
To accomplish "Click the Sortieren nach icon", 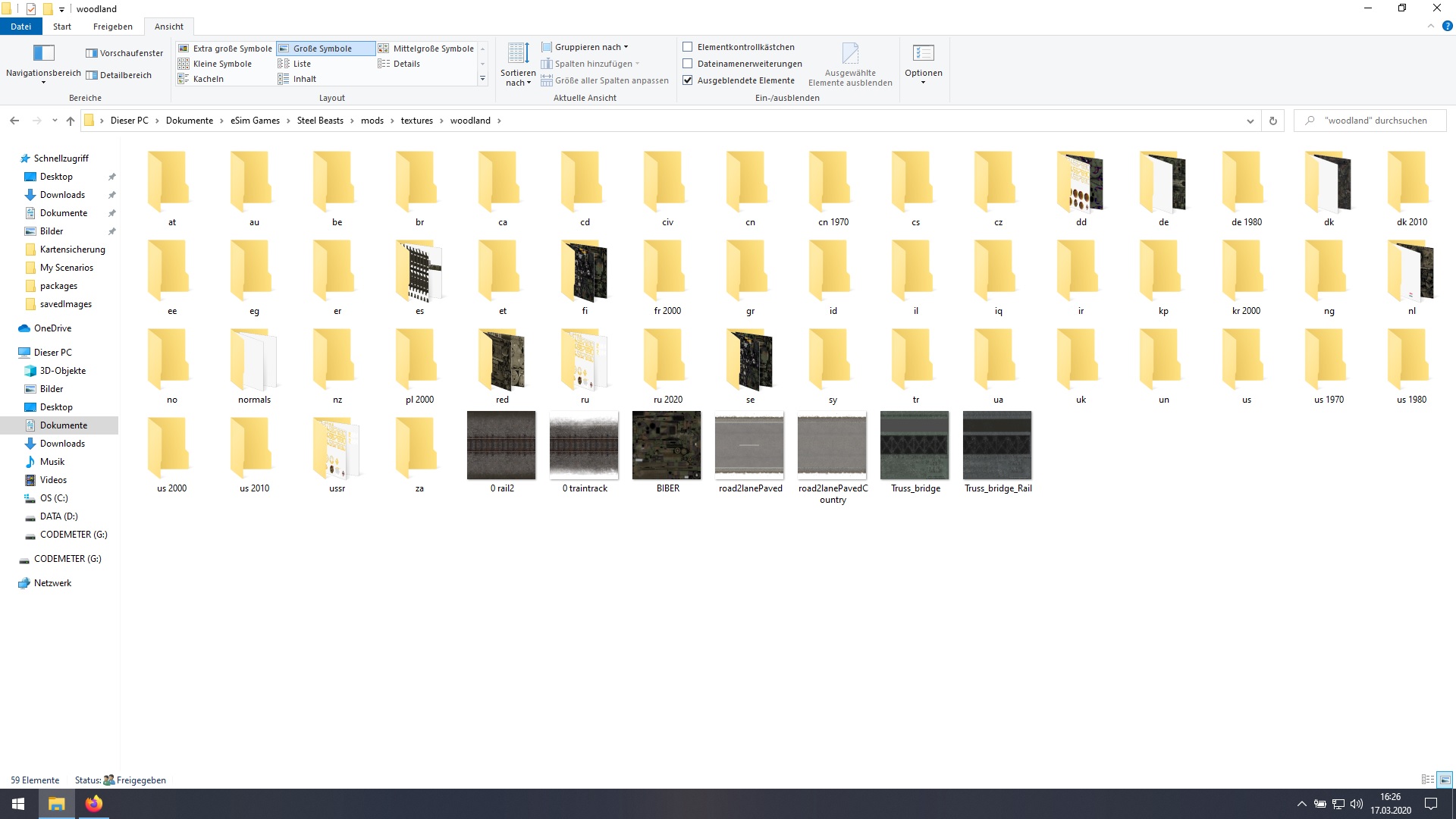I will (x=518, y=54).
